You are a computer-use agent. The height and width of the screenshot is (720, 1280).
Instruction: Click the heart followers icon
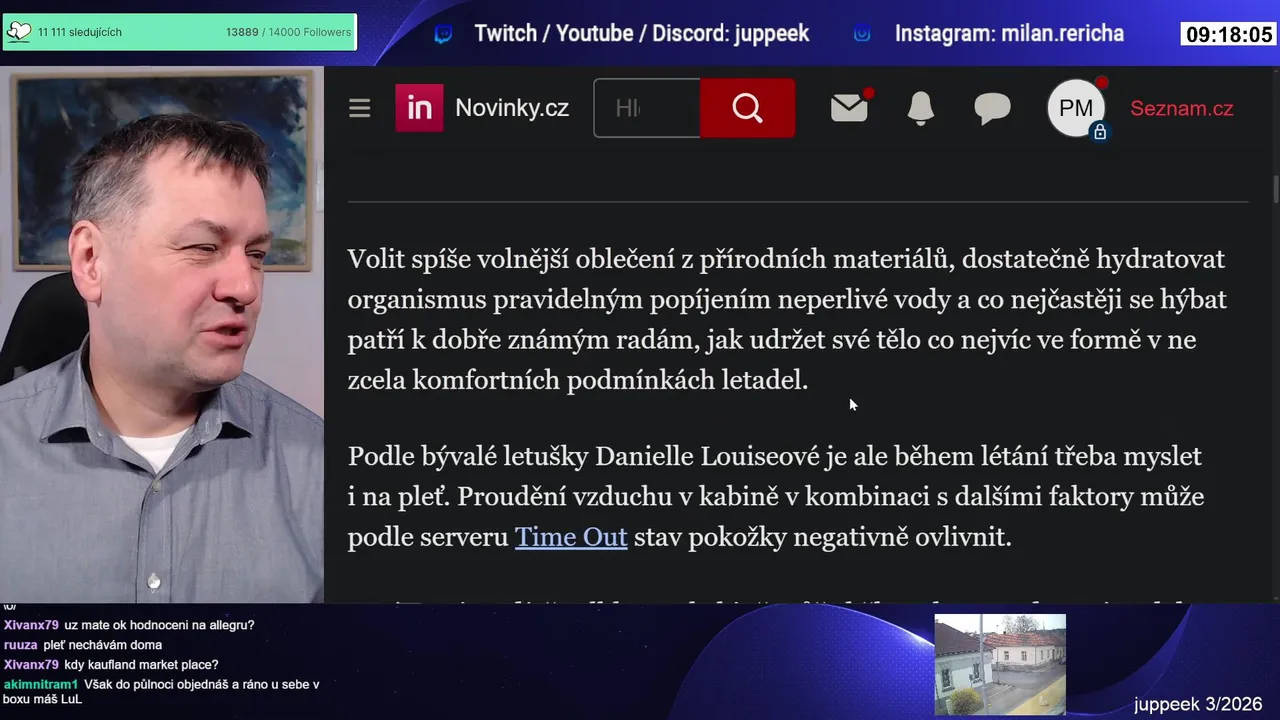(18, 32)
